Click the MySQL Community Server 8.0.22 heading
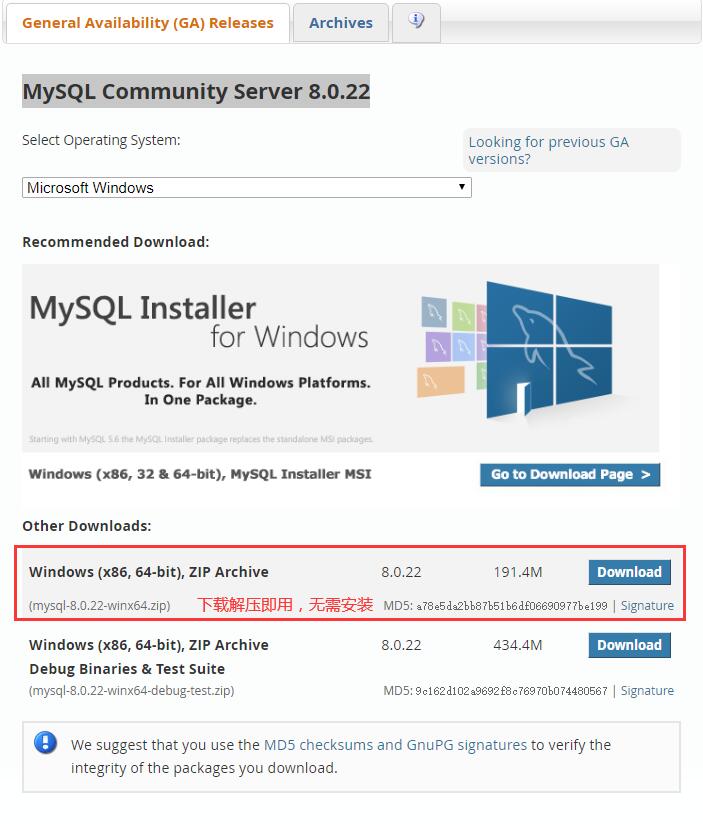This screenshot has height=824, width=703. pyautogui.click(x=196, y=92)
